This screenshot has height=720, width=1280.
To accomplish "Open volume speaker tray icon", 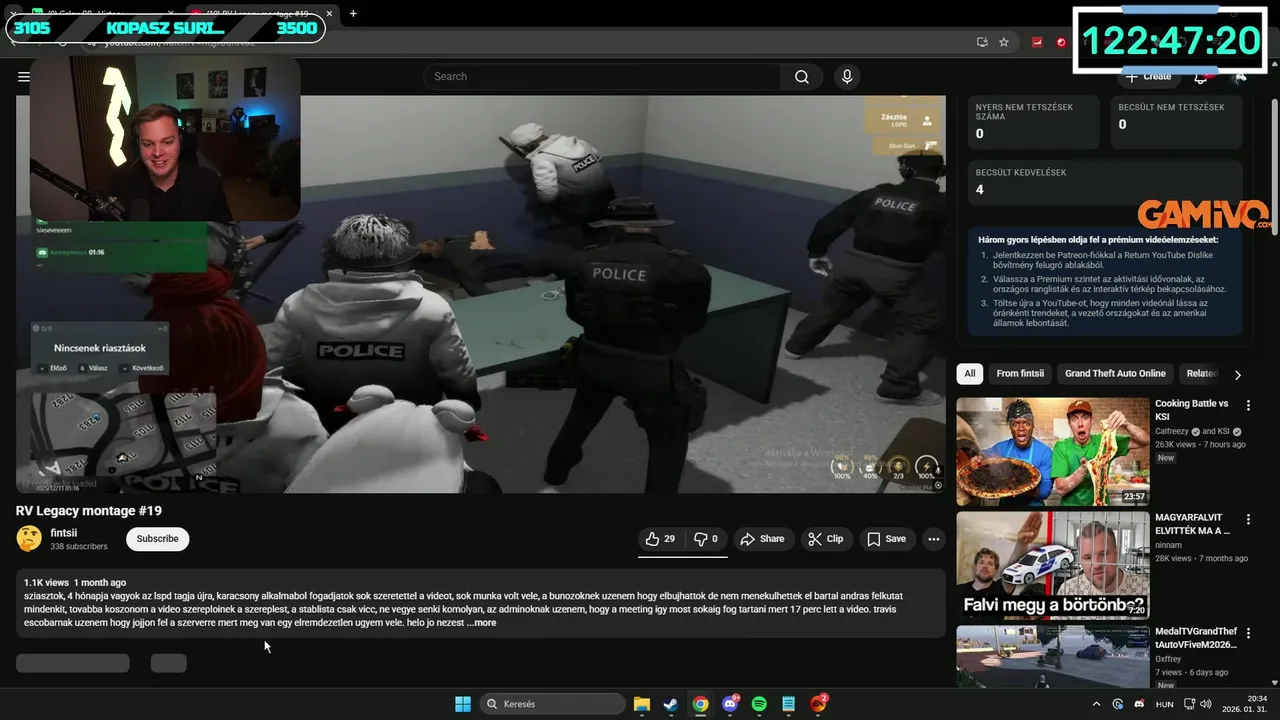I will [1206, 704].
